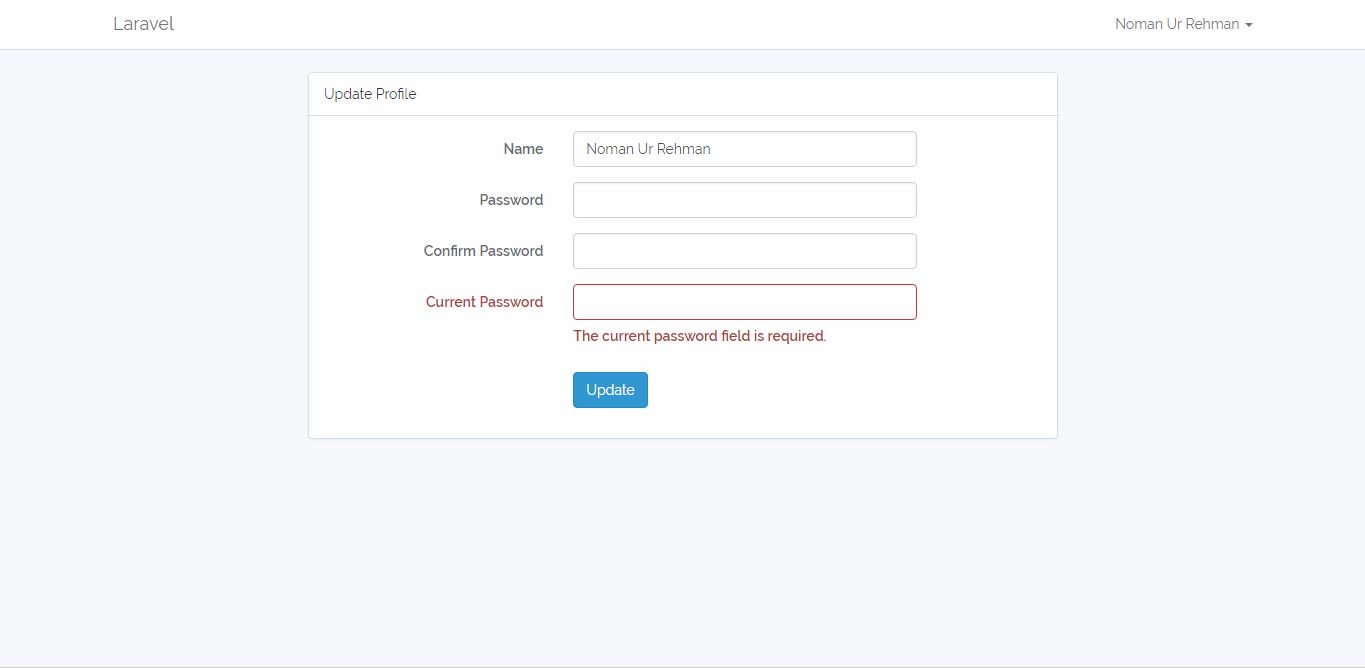This screenshot has width=1365, height=668.
Task: Click the current password required error message
Action: [x=699, y=336]
